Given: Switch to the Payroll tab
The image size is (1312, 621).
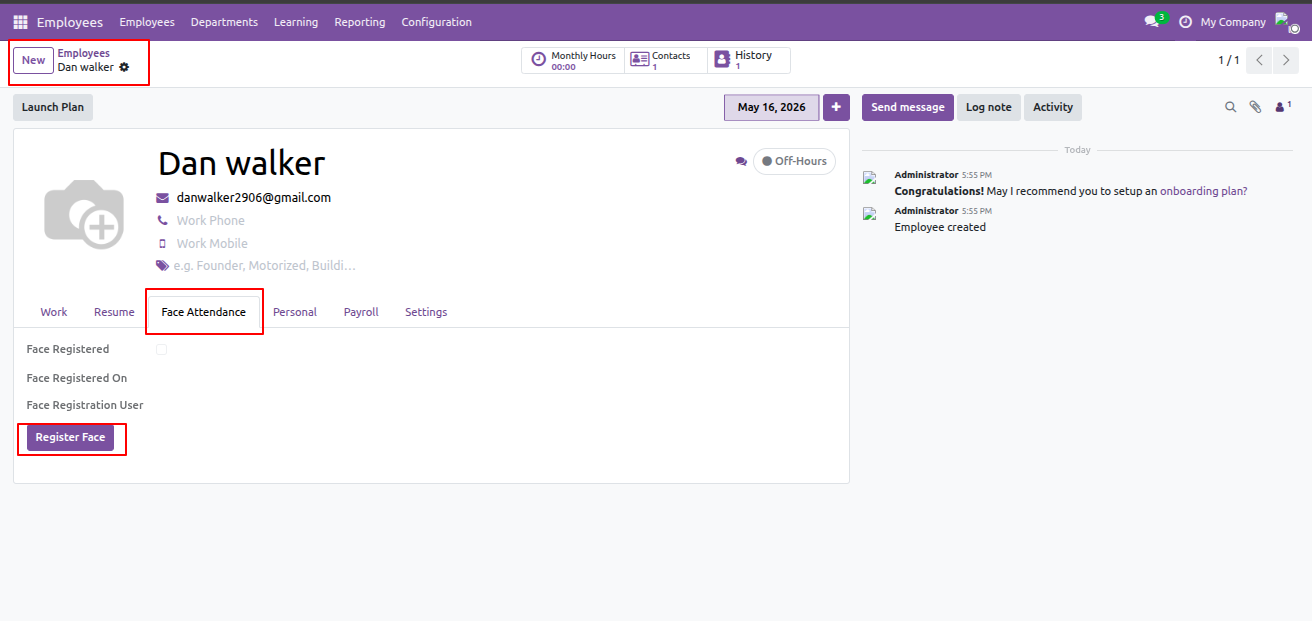Looking at the screenshot, I should (x=361, y=312).
